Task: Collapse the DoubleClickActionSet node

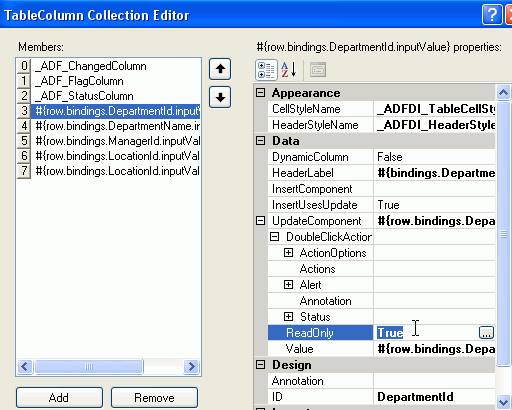Action: pyautogui.click(x=274, y=236)
